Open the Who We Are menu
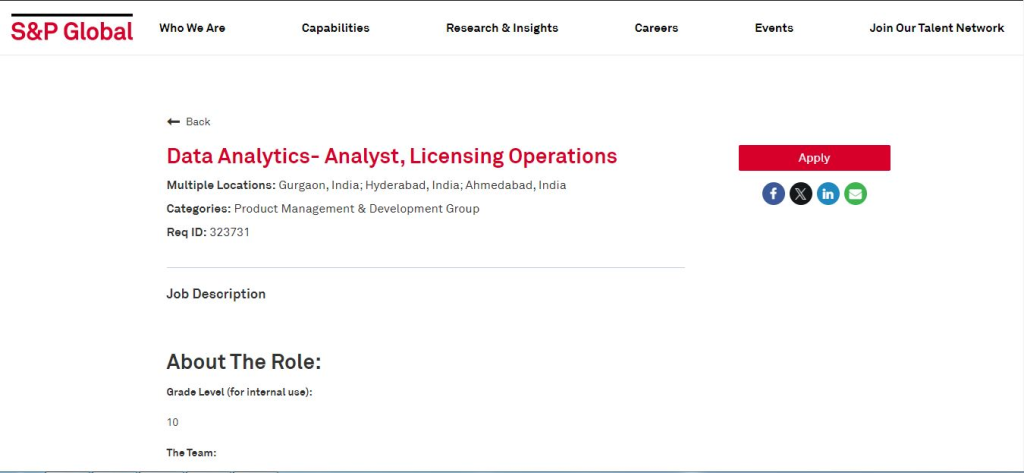Screen dimensions: 1024x473 point(192,28)
